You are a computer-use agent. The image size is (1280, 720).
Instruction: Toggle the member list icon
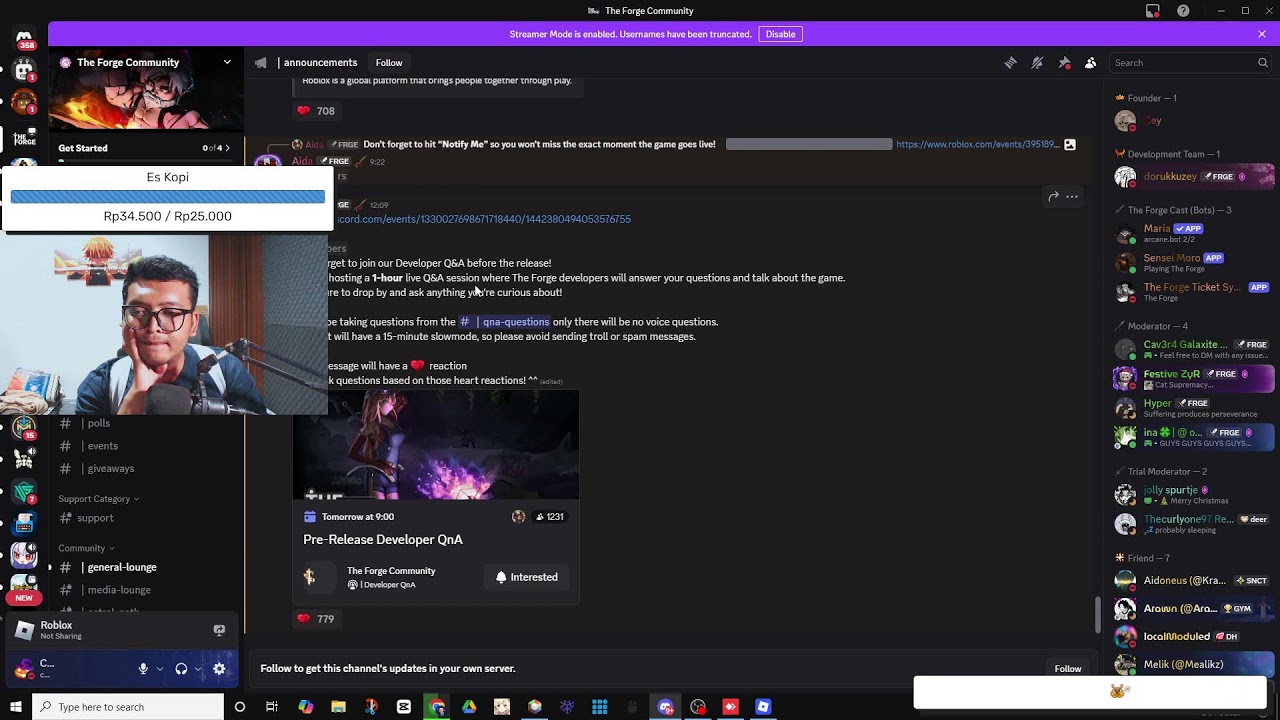click(x=1091, y=62)
